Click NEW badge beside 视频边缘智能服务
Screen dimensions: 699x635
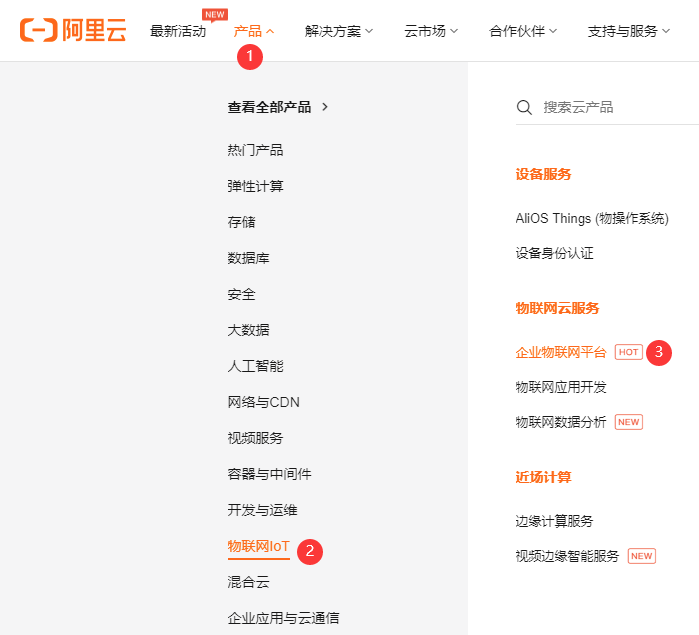click(641, 556)
